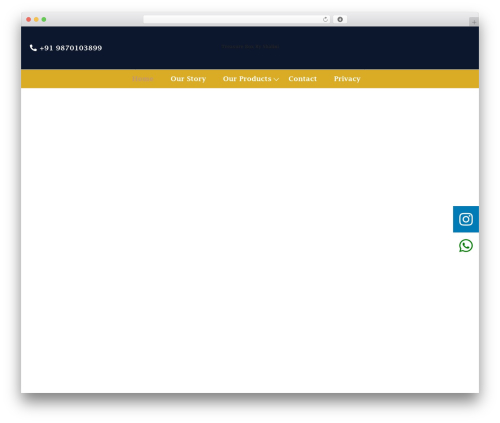This screenshot has height=423, width=500.
Task: Maximize the window using the green button
Action: [44, 19]
